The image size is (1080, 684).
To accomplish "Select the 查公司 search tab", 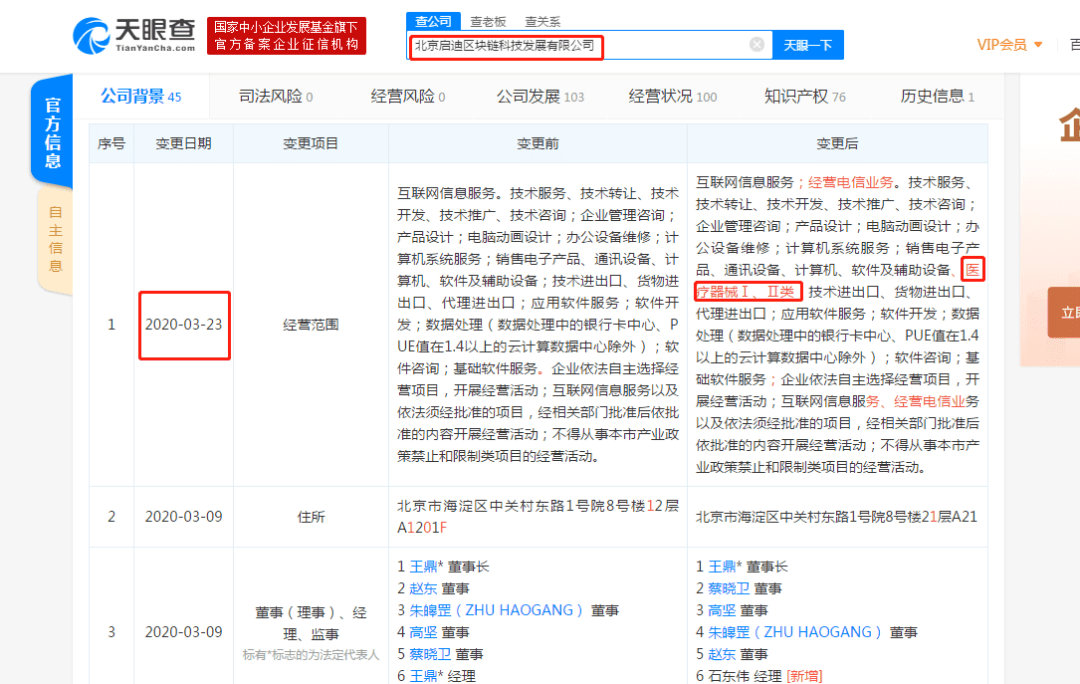I will pos(433,21).
